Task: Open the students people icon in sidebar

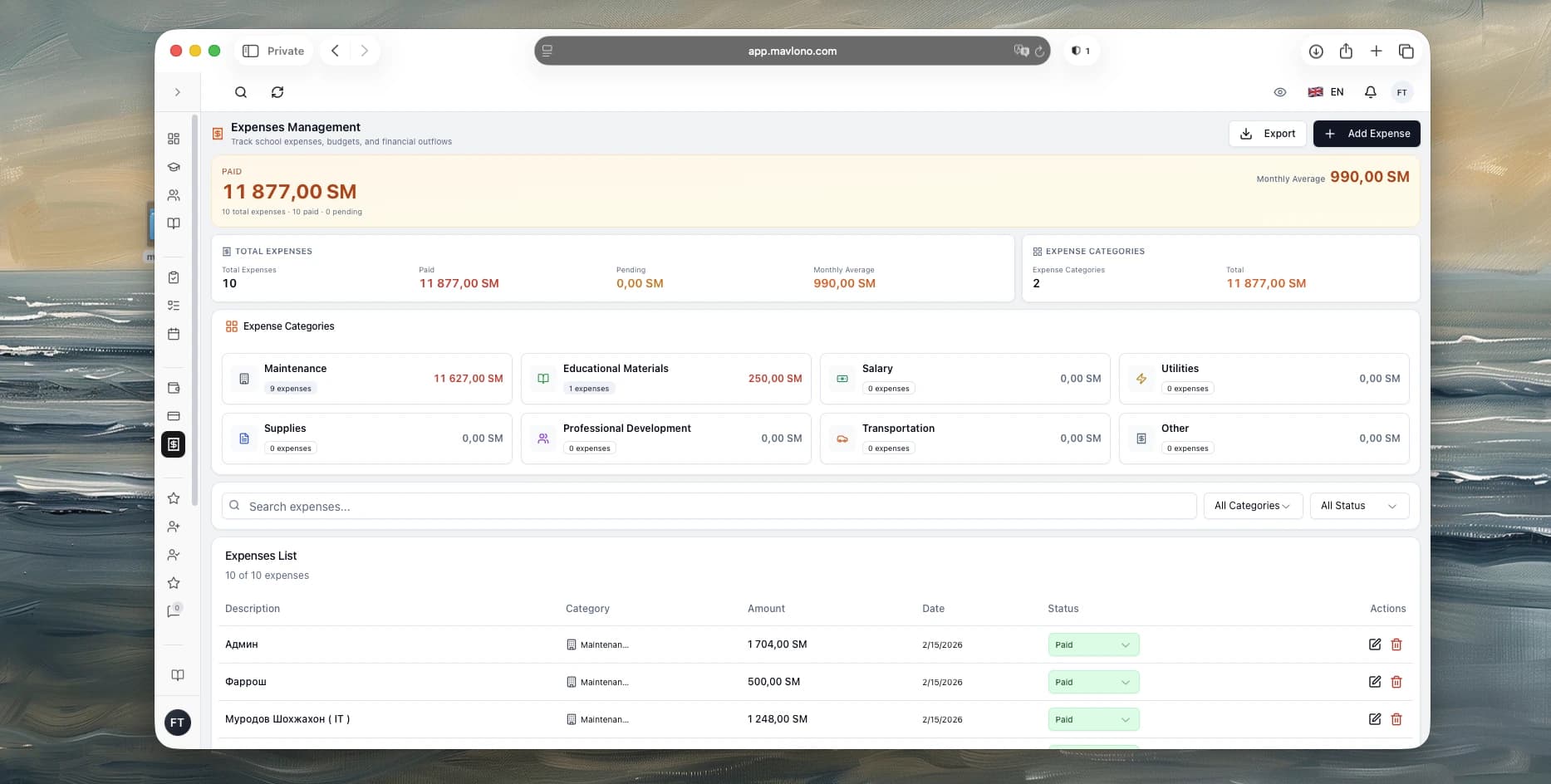Action: [174, 195]
